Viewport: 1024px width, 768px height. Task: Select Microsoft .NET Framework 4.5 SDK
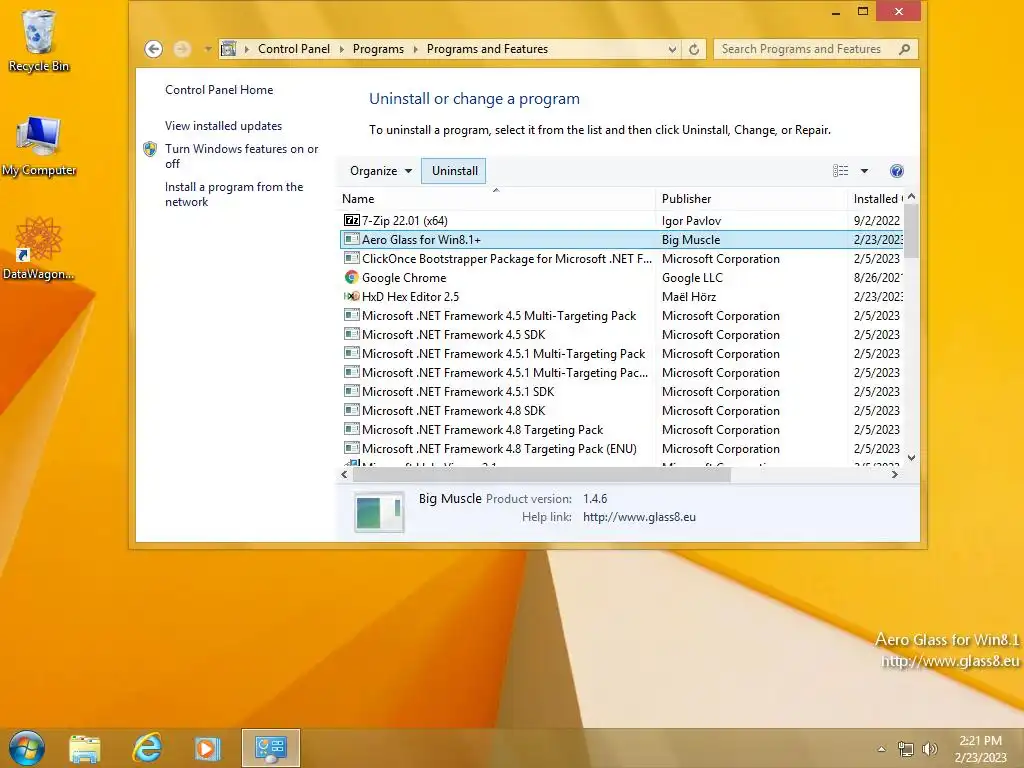tap(622, 334)
